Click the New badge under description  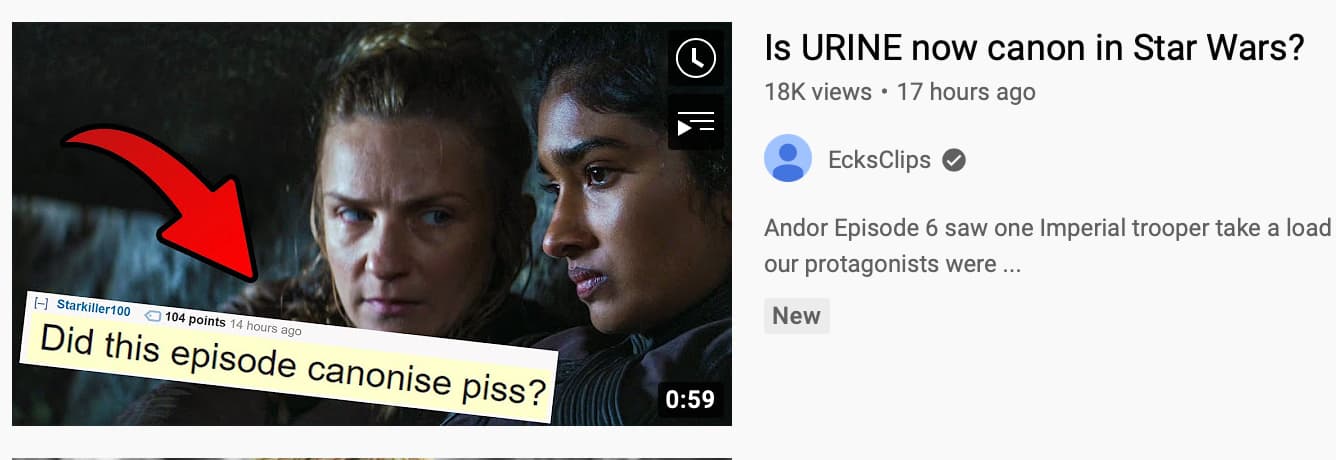797,316
